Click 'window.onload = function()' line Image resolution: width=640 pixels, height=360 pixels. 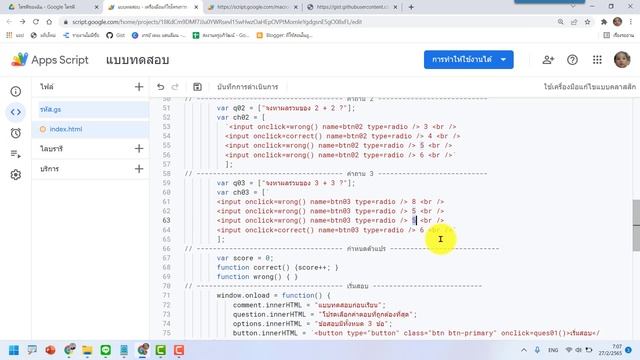point(273,296)
